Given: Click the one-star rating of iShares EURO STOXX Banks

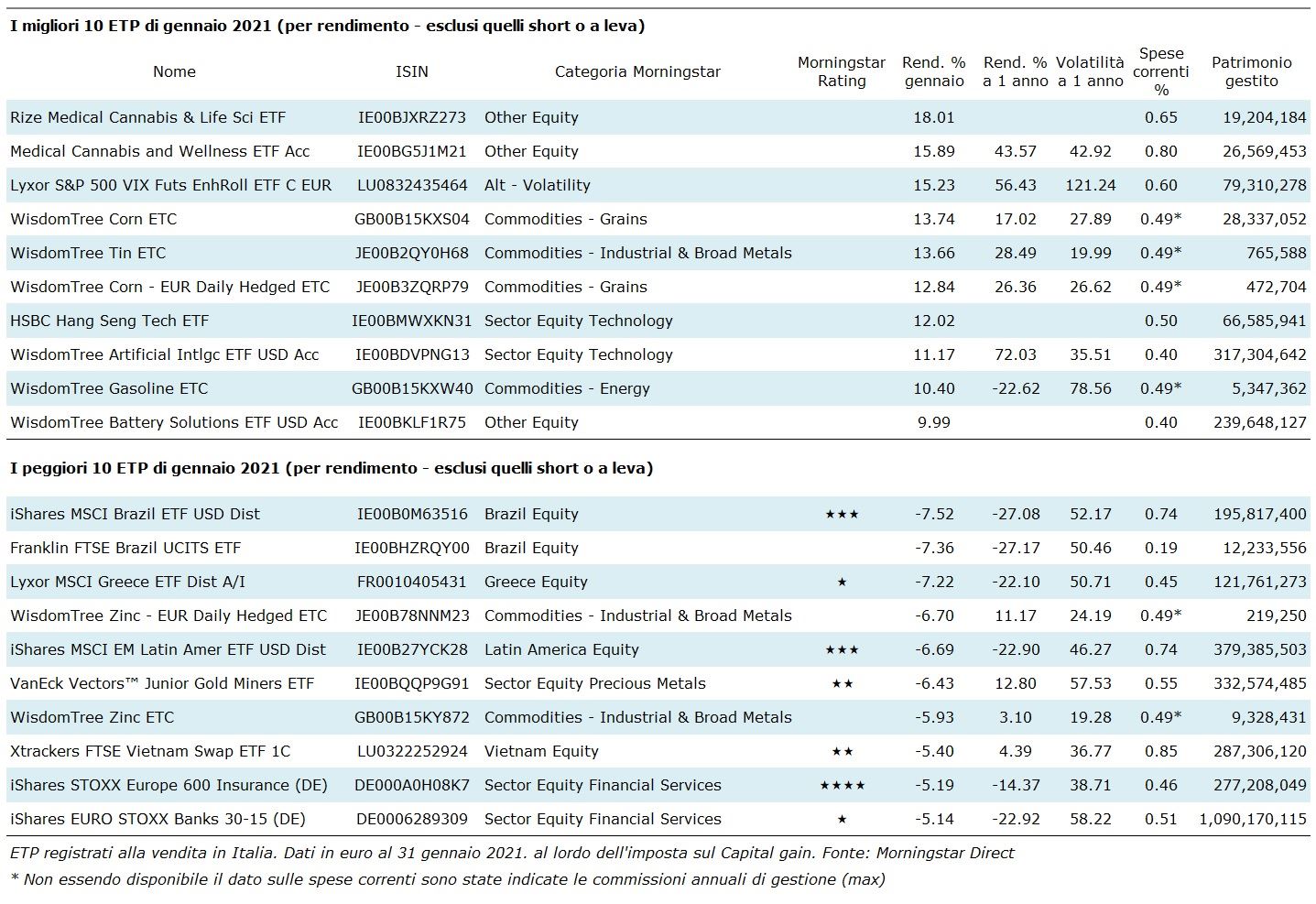Looking at the screenshot, I should (x=841, y=820).
